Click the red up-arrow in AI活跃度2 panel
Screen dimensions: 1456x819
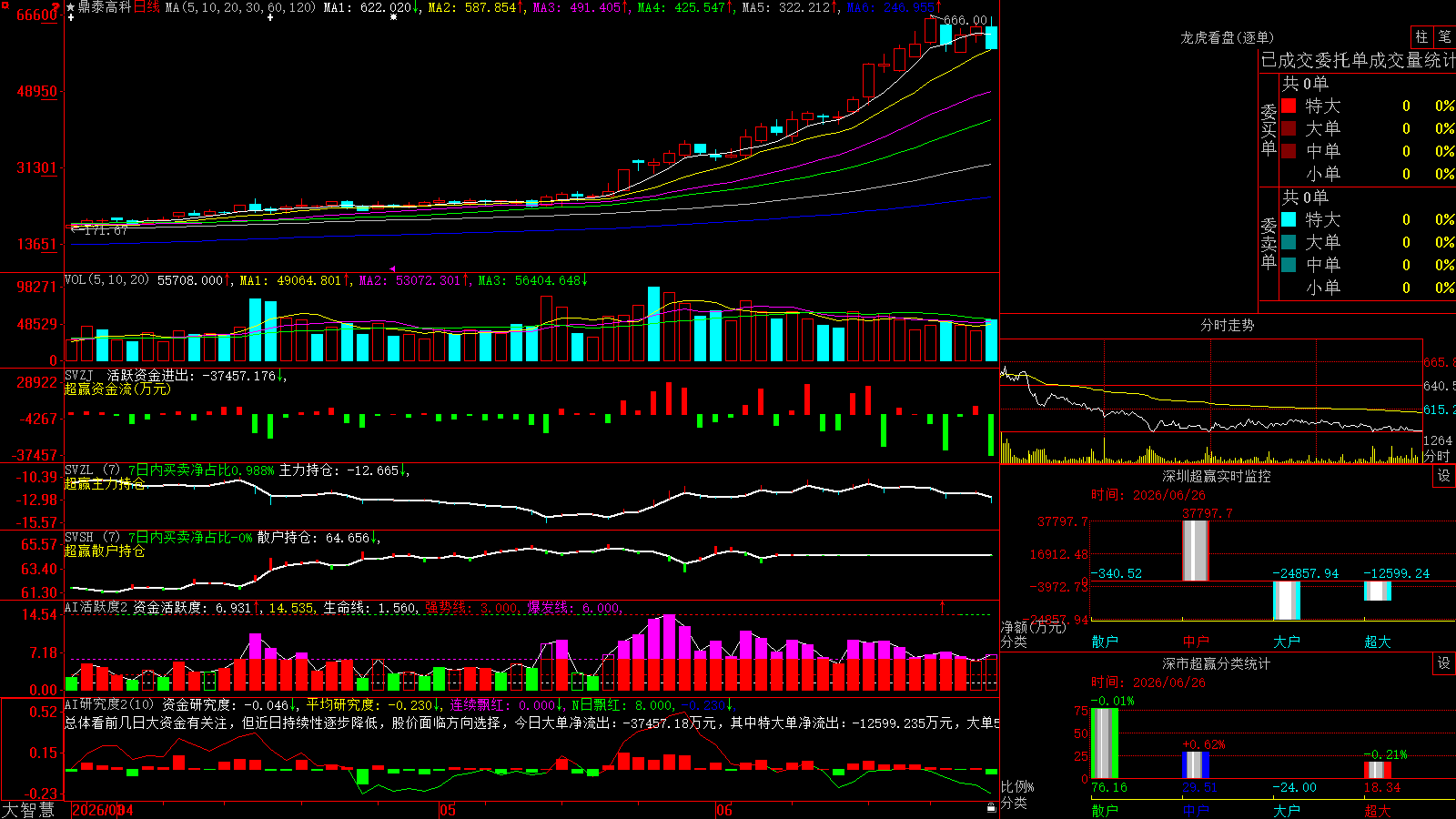942,606
